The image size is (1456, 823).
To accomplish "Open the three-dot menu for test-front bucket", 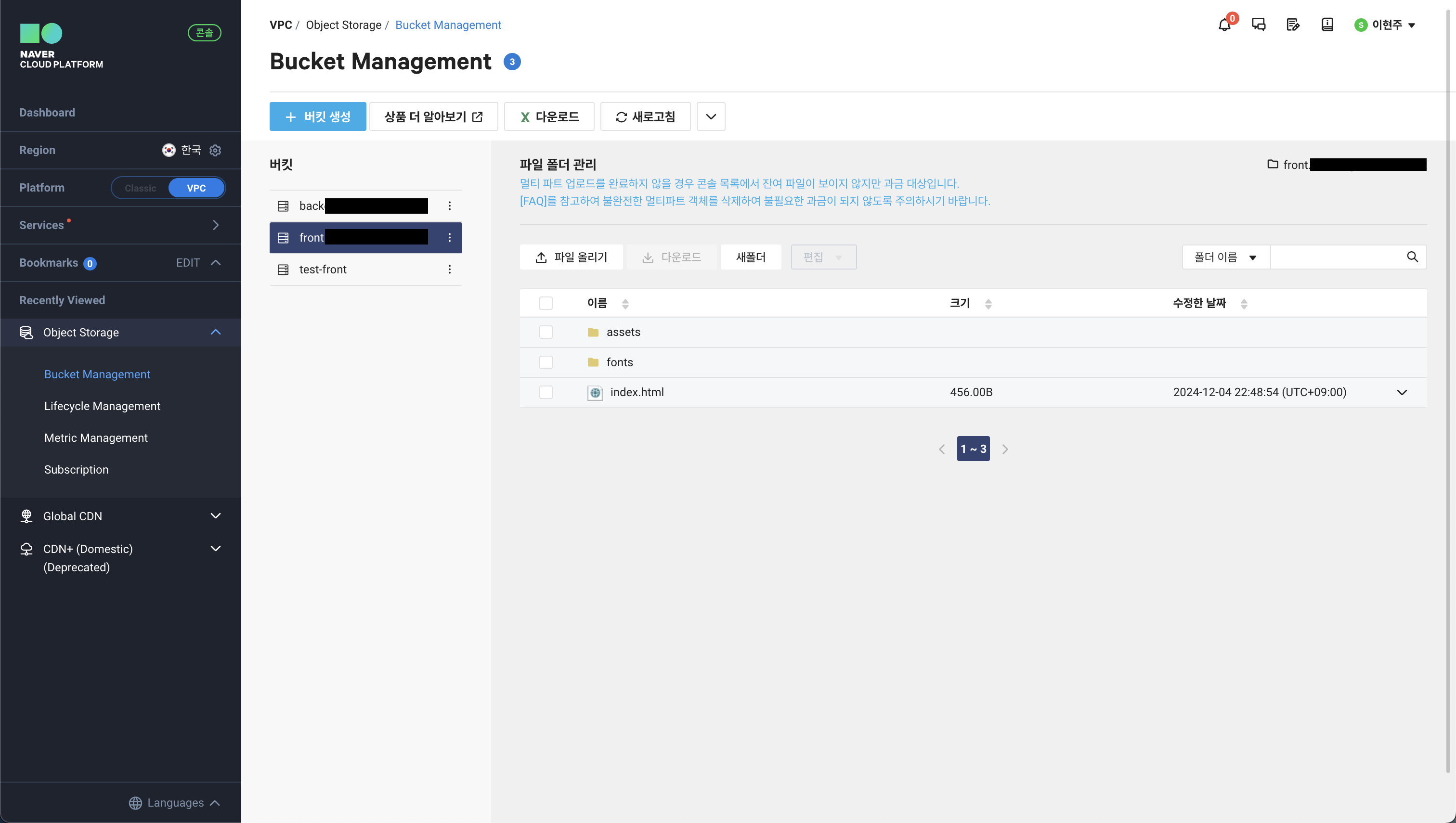I will [x=450, y=270].
